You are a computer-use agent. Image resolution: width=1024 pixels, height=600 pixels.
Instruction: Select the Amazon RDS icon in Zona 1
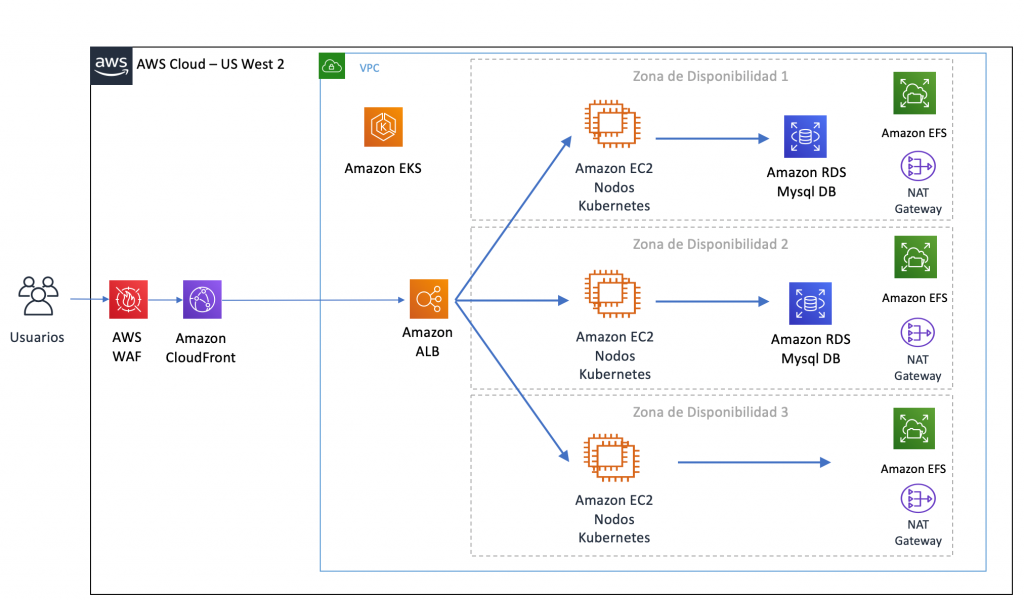coord(806,136)
